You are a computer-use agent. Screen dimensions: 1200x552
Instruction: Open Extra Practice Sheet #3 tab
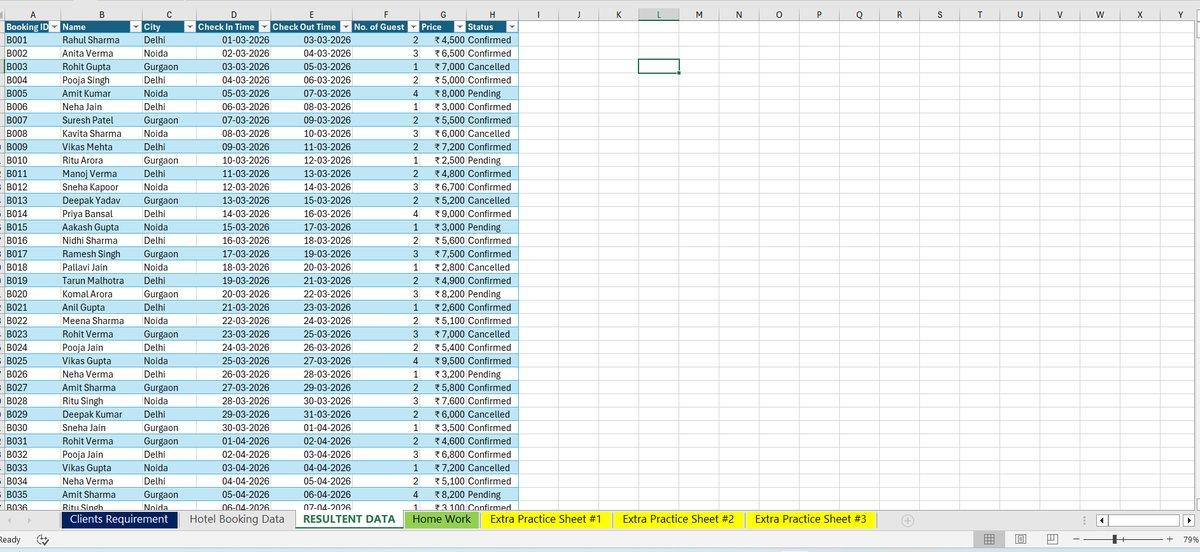pos(810,519)
